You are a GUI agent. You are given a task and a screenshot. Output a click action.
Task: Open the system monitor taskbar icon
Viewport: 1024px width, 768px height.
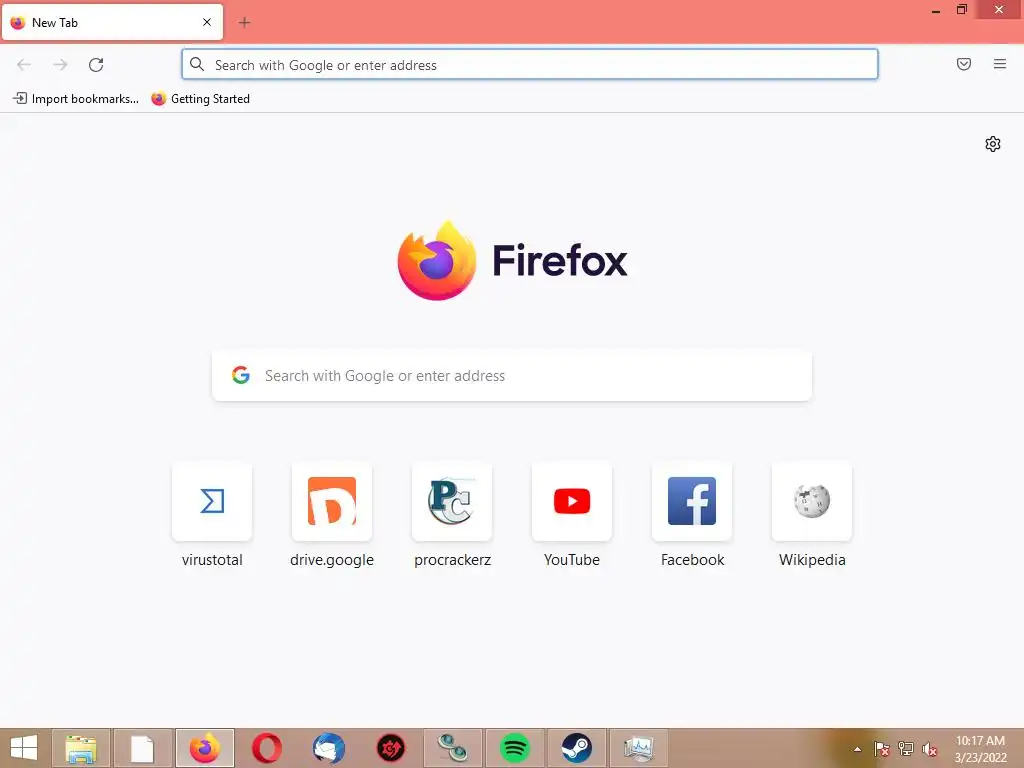pos(638,748)
